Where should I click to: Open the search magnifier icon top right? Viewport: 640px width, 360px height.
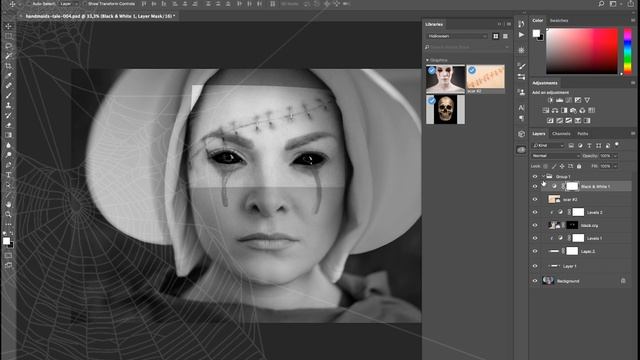click(601, 4)
